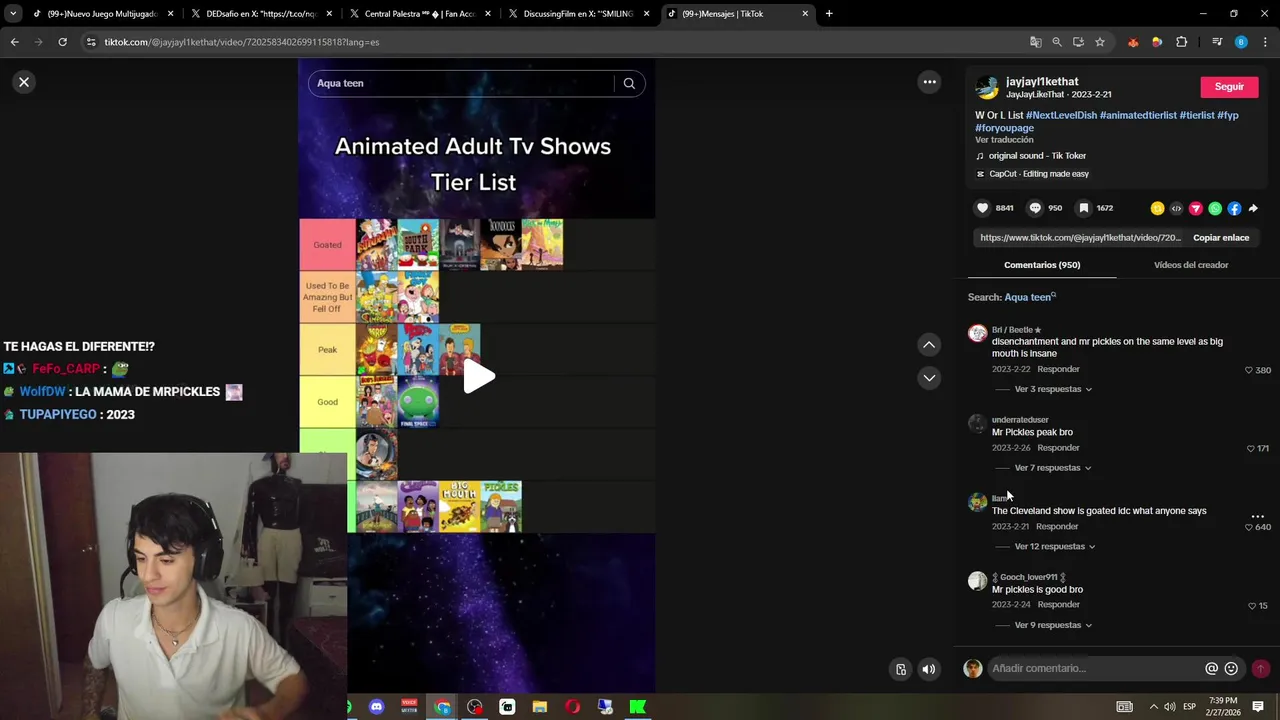
Task: Like the video using the heart icon
Action: click(982, 208)
